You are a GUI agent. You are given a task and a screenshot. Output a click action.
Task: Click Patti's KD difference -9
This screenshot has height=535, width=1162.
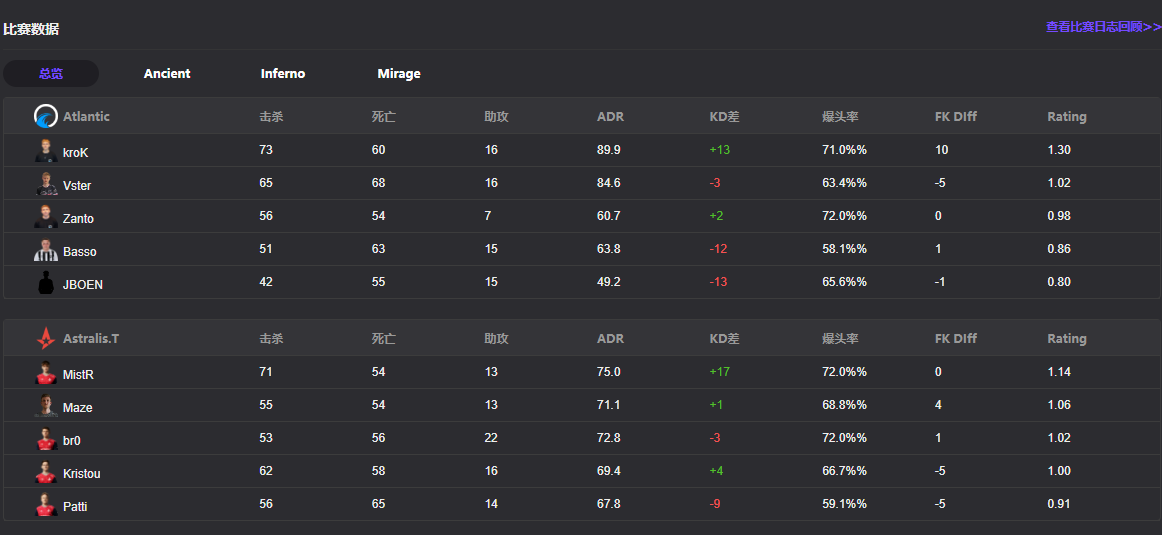pyautogui.click(x=715, y=504)
